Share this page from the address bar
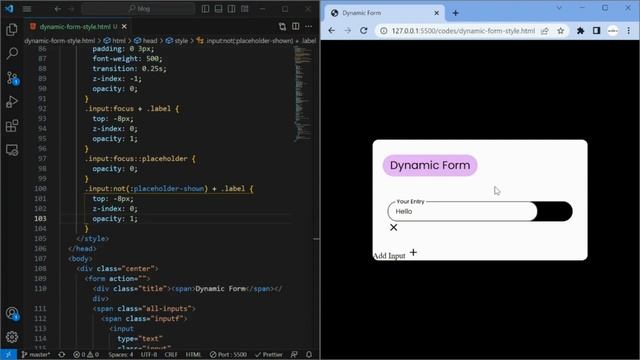640x360 pixels. (x=545, y=31)
